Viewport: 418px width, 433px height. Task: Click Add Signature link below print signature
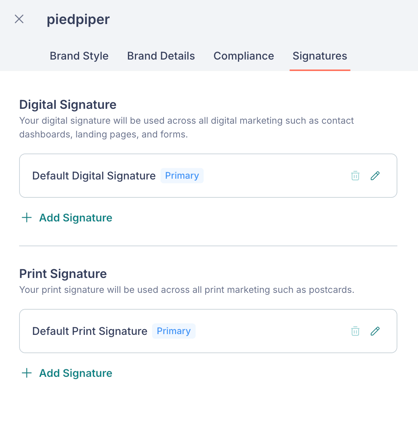pyautogui.click(x=76, y=373)
